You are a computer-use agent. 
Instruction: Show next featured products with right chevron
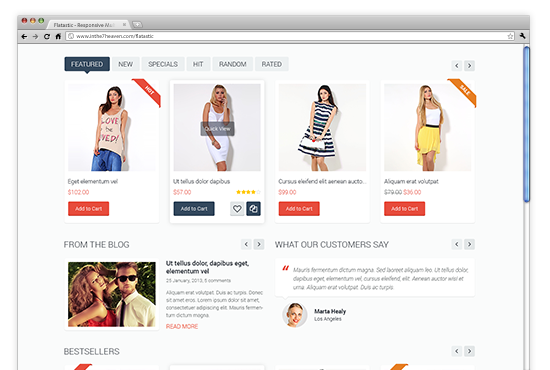[x=469, y=66]
